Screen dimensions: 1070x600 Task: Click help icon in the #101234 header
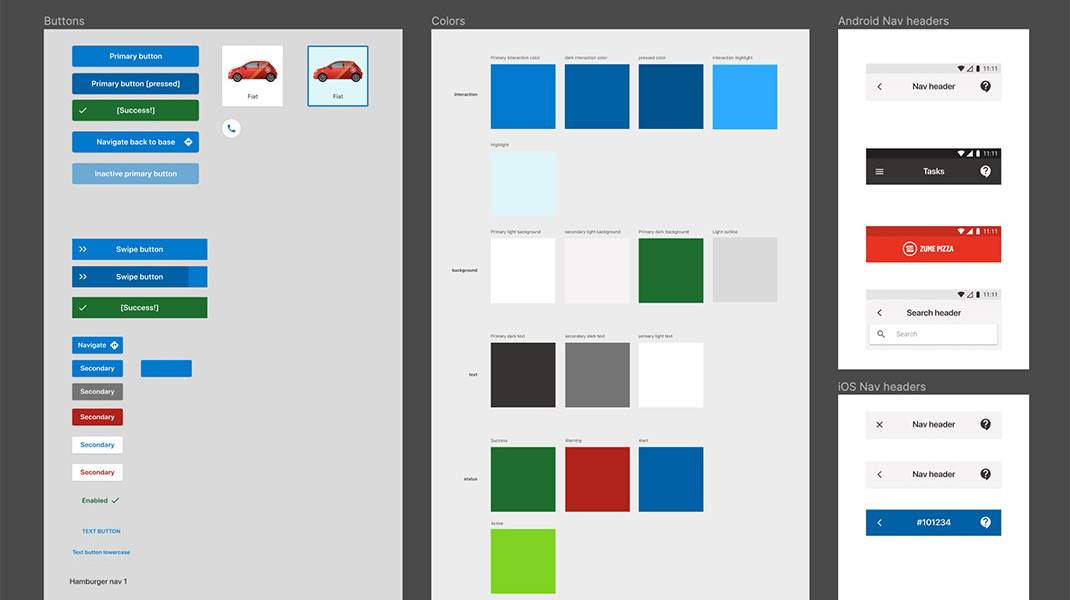tap(985, 522)
